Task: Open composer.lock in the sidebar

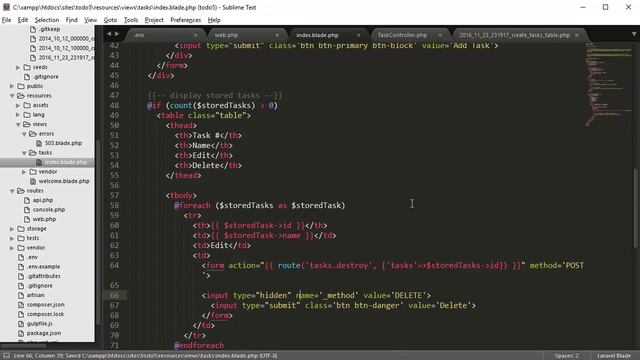Action: coord(45,314)
